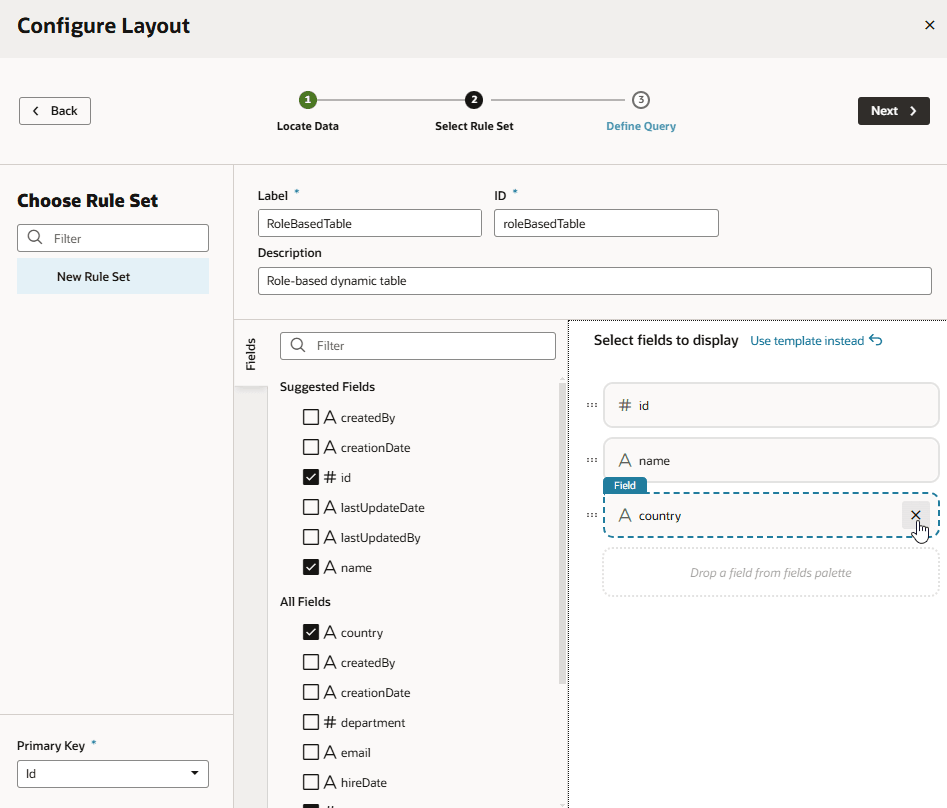This screenshot has height=808, width=947.
Task: Open the vertical Fields tab
Action: coord(251,354)
